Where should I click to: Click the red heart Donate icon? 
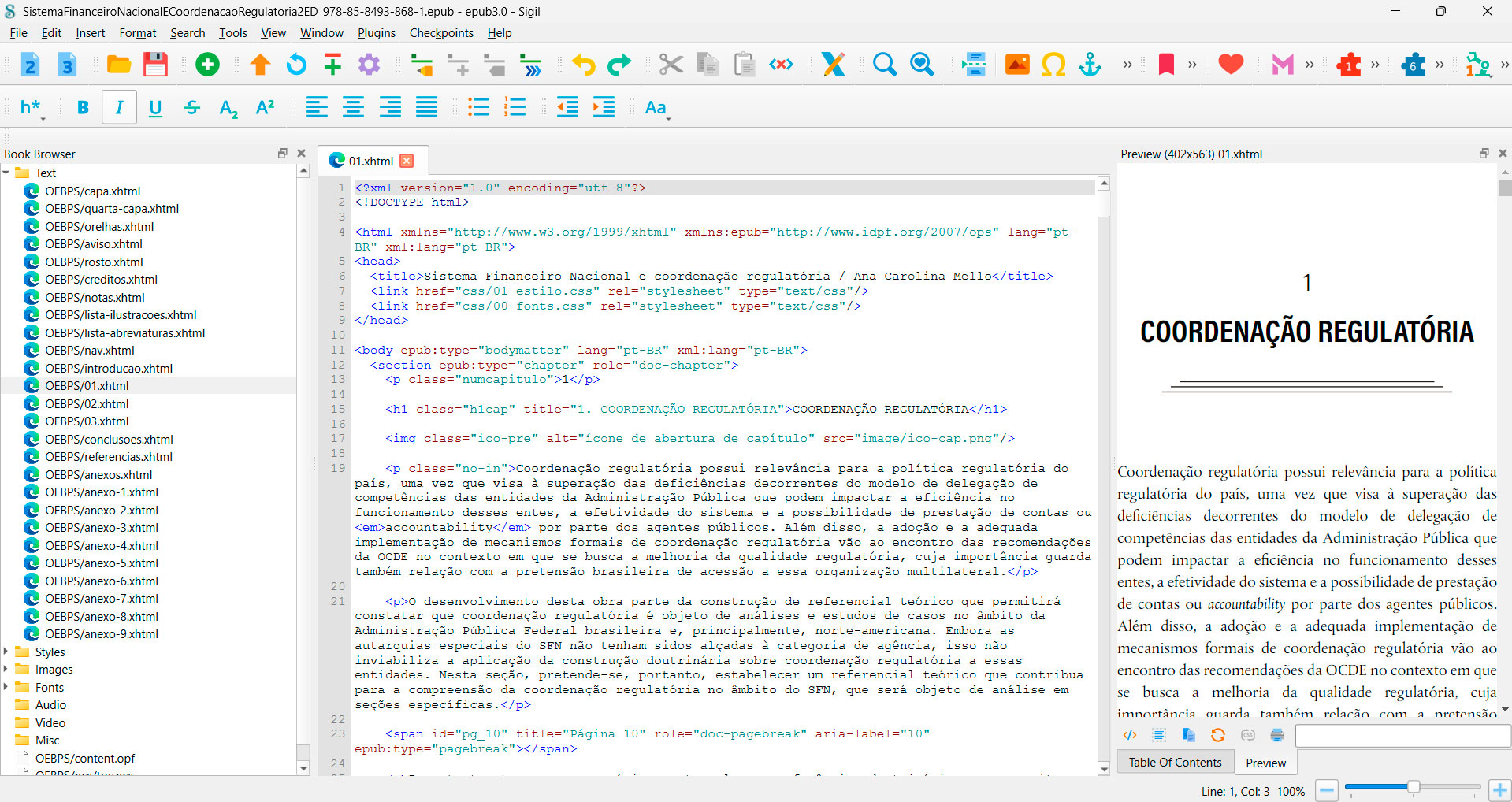1230,65
